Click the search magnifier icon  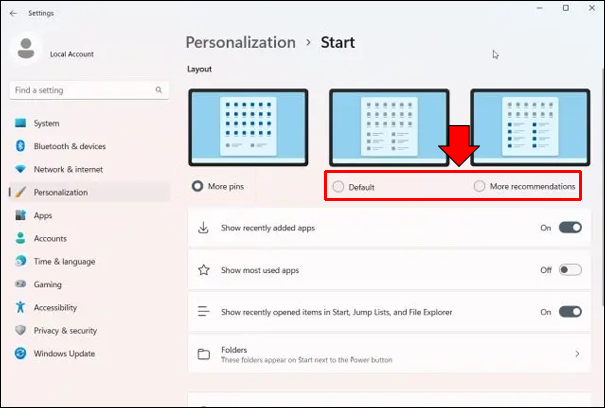point(159,90)
